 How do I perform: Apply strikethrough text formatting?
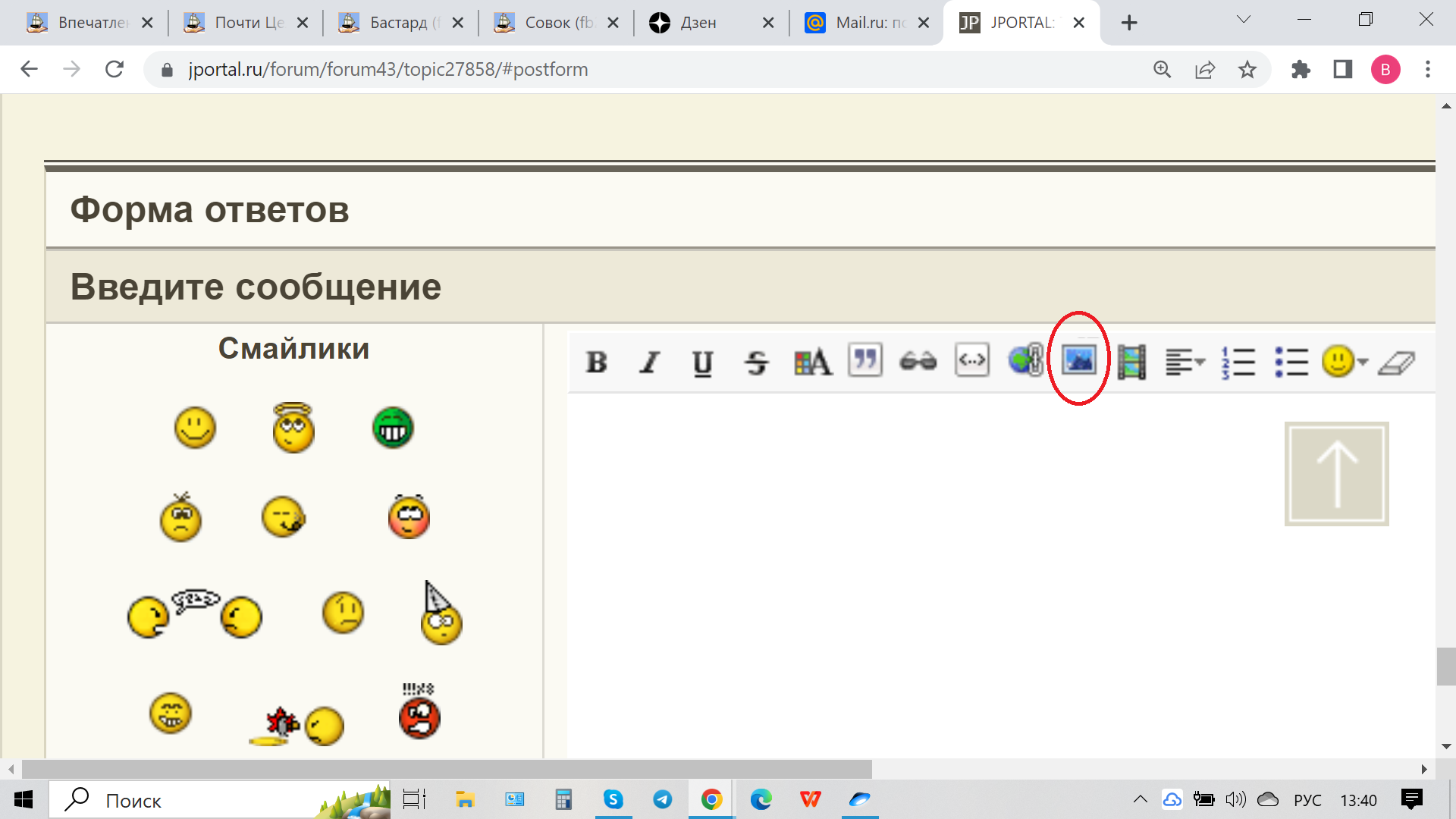[756, 362]
